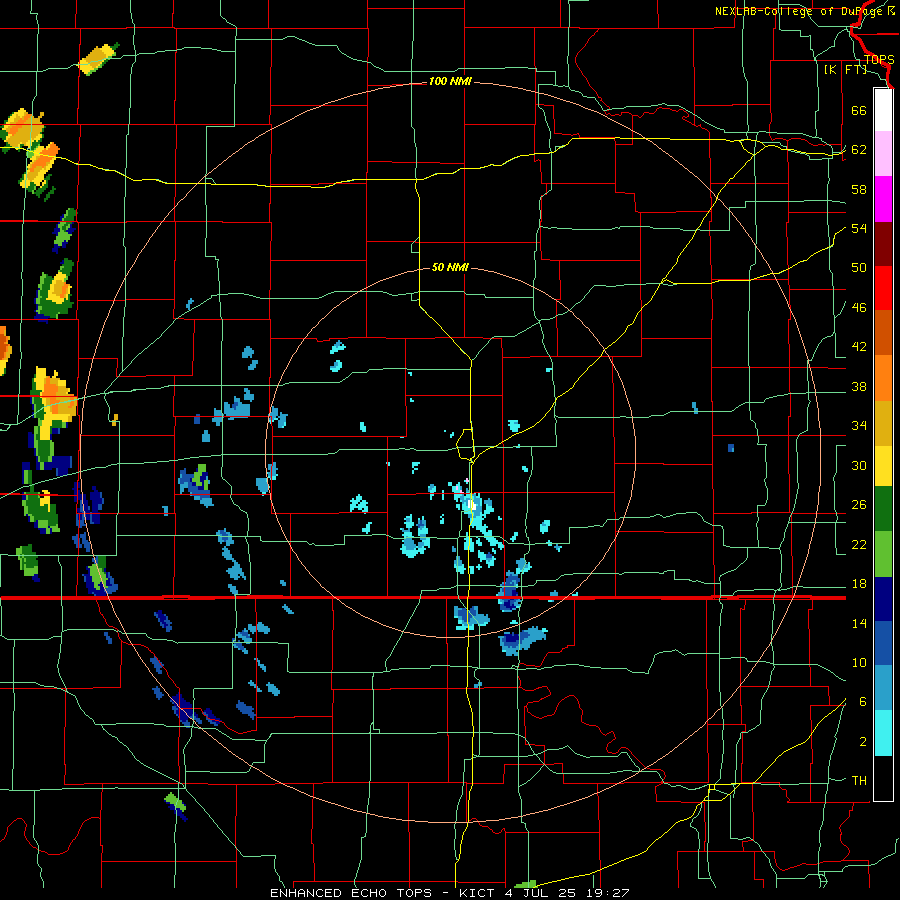900x900 pixels.
Task: Click the bright red legend swatch
Action: coord(883,288)
